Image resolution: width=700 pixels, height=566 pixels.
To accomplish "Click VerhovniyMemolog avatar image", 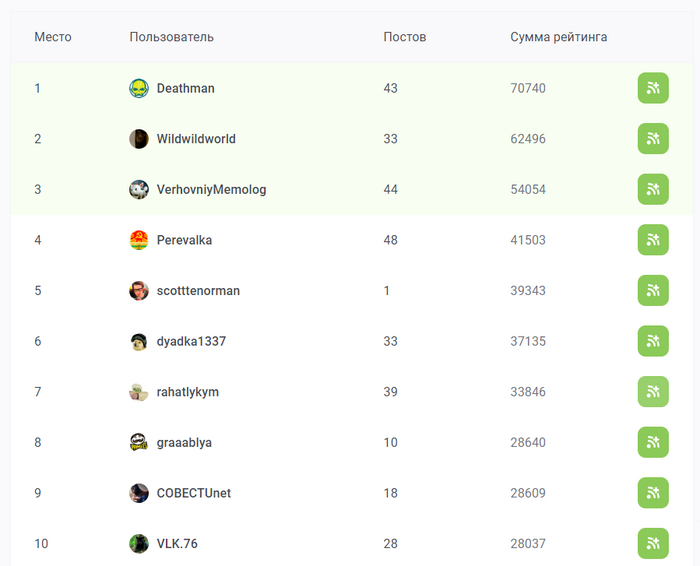I will tap(139, 189).
